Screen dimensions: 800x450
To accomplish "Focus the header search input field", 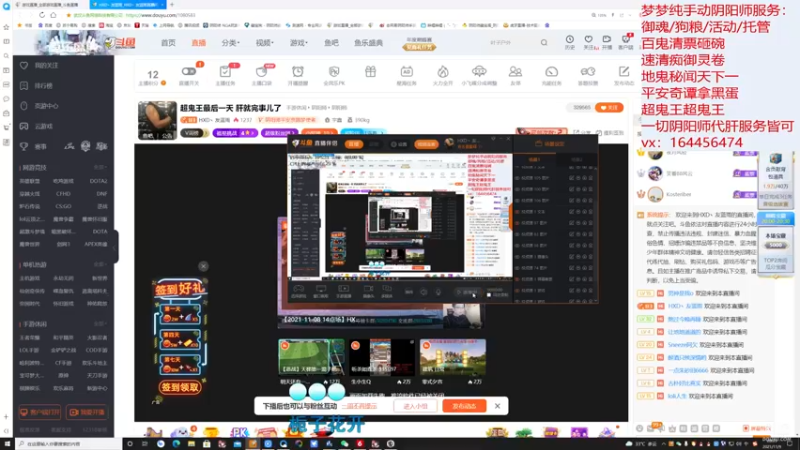I will [510, 43].
